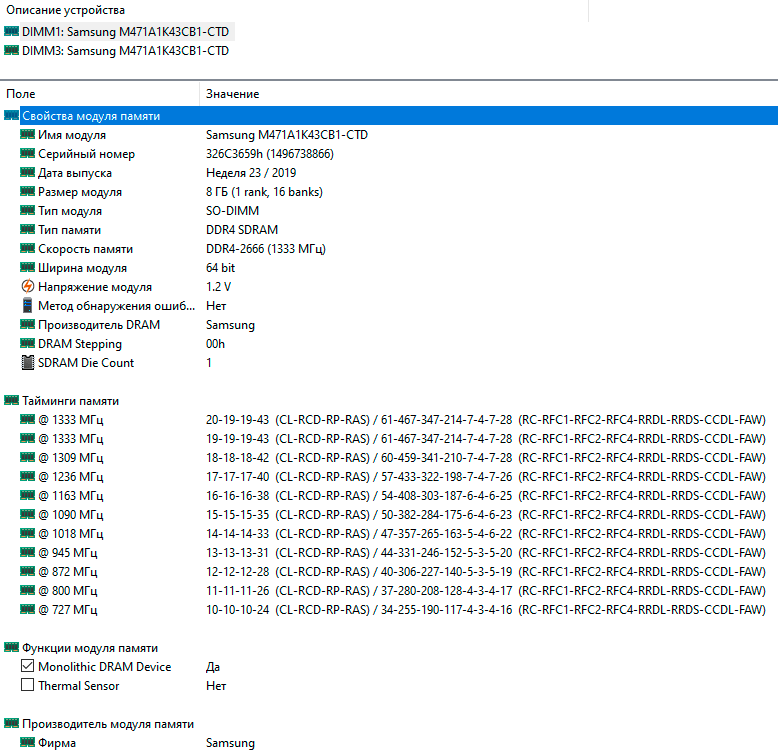Click the icon by 'Метод обнаружения ошиб...'

[x=28, y=305]
